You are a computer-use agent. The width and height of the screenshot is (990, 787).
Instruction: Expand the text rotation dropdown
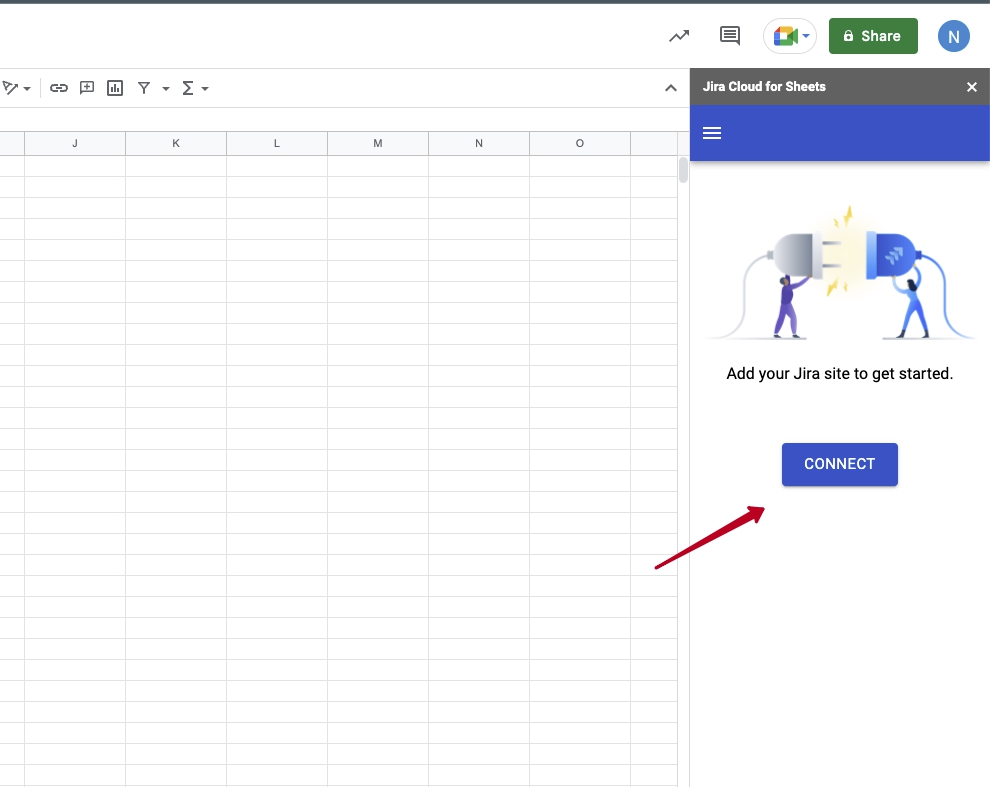click(x=16, y=88)
